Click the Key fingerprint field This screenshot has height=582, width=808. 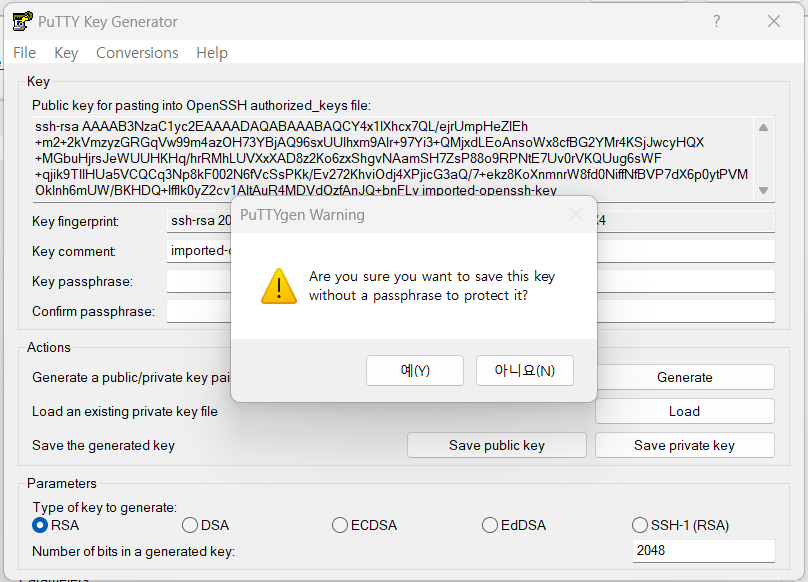click(470, 221)
